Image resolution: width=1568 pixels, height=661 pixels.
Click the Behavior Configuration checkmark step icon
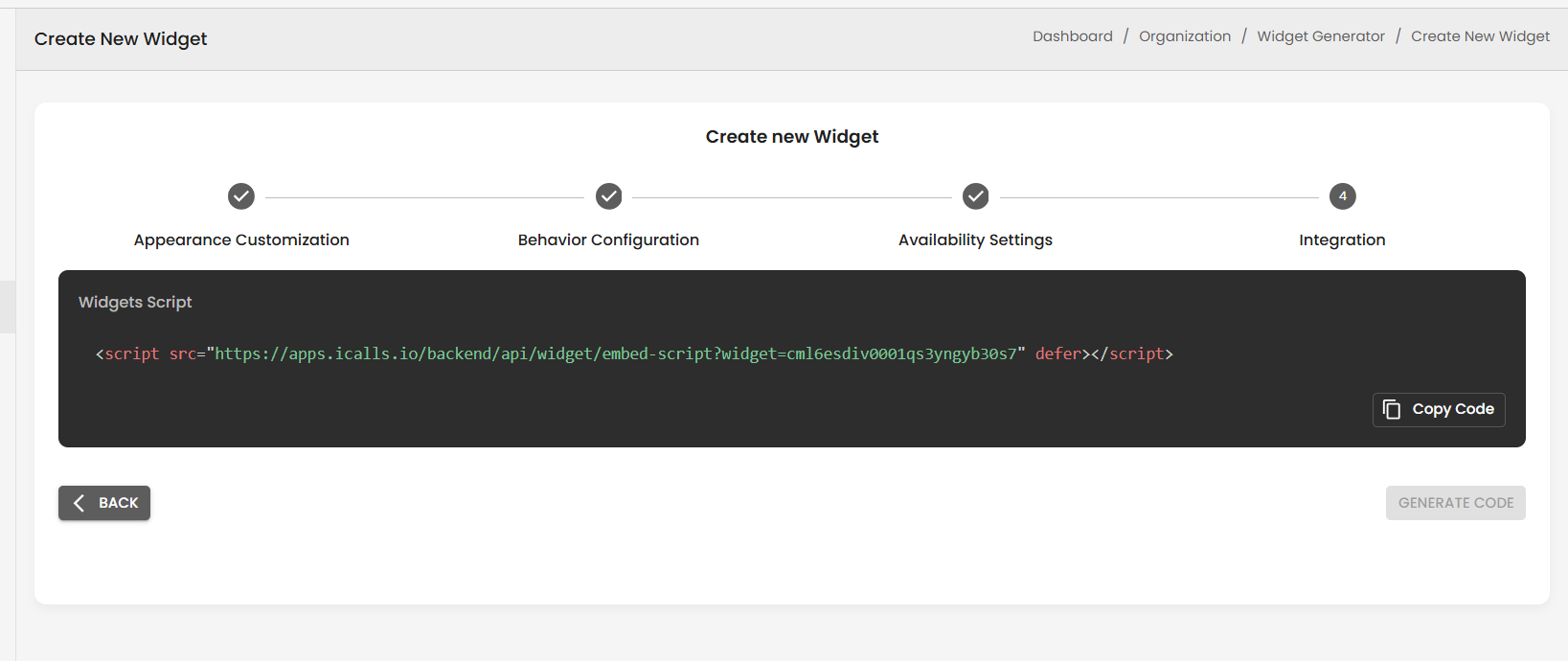[608, 196]
